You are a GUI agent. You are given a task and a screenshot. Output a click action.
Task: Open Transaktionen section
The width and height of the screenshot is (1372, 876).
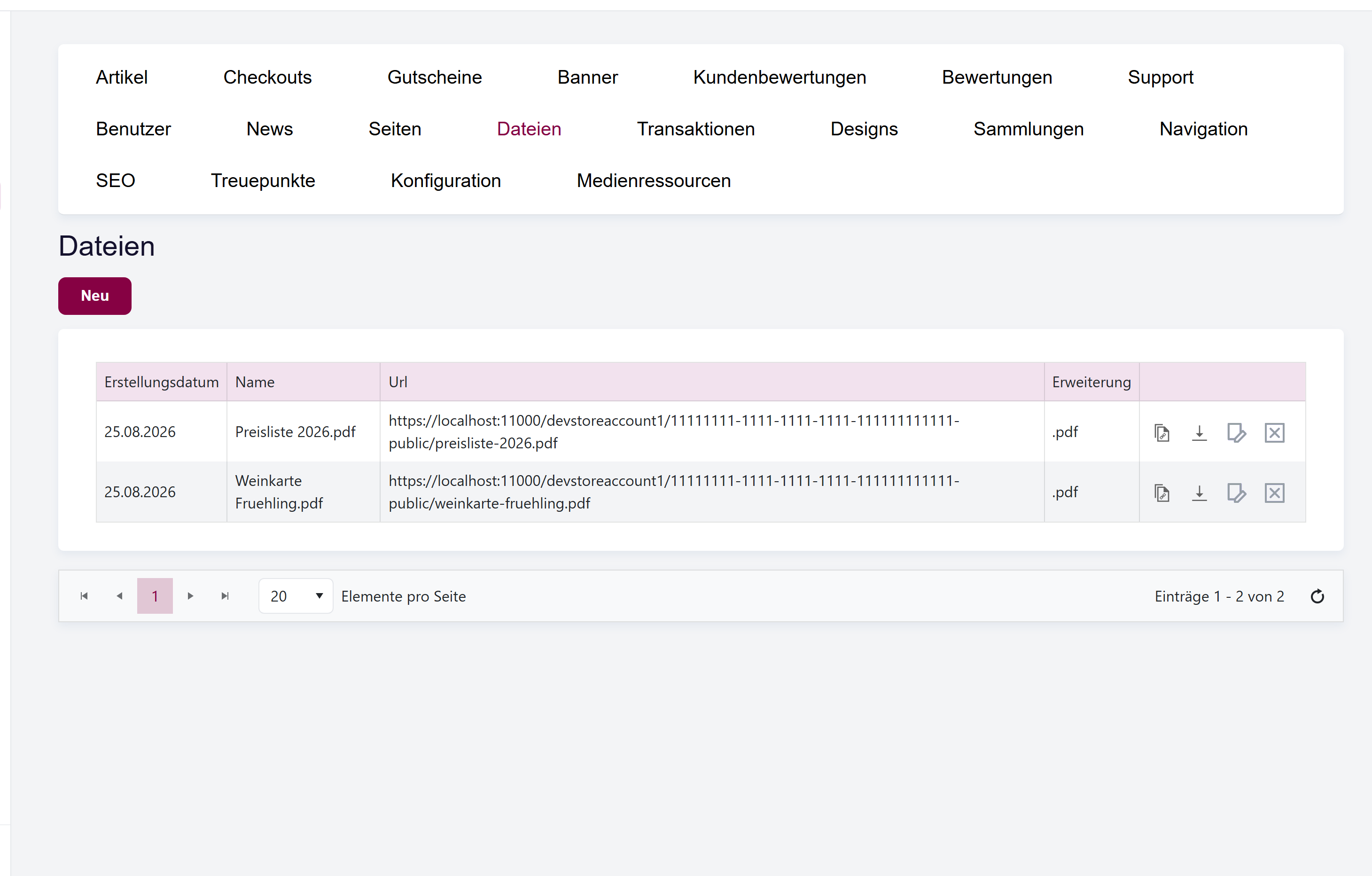coord(696,129)
